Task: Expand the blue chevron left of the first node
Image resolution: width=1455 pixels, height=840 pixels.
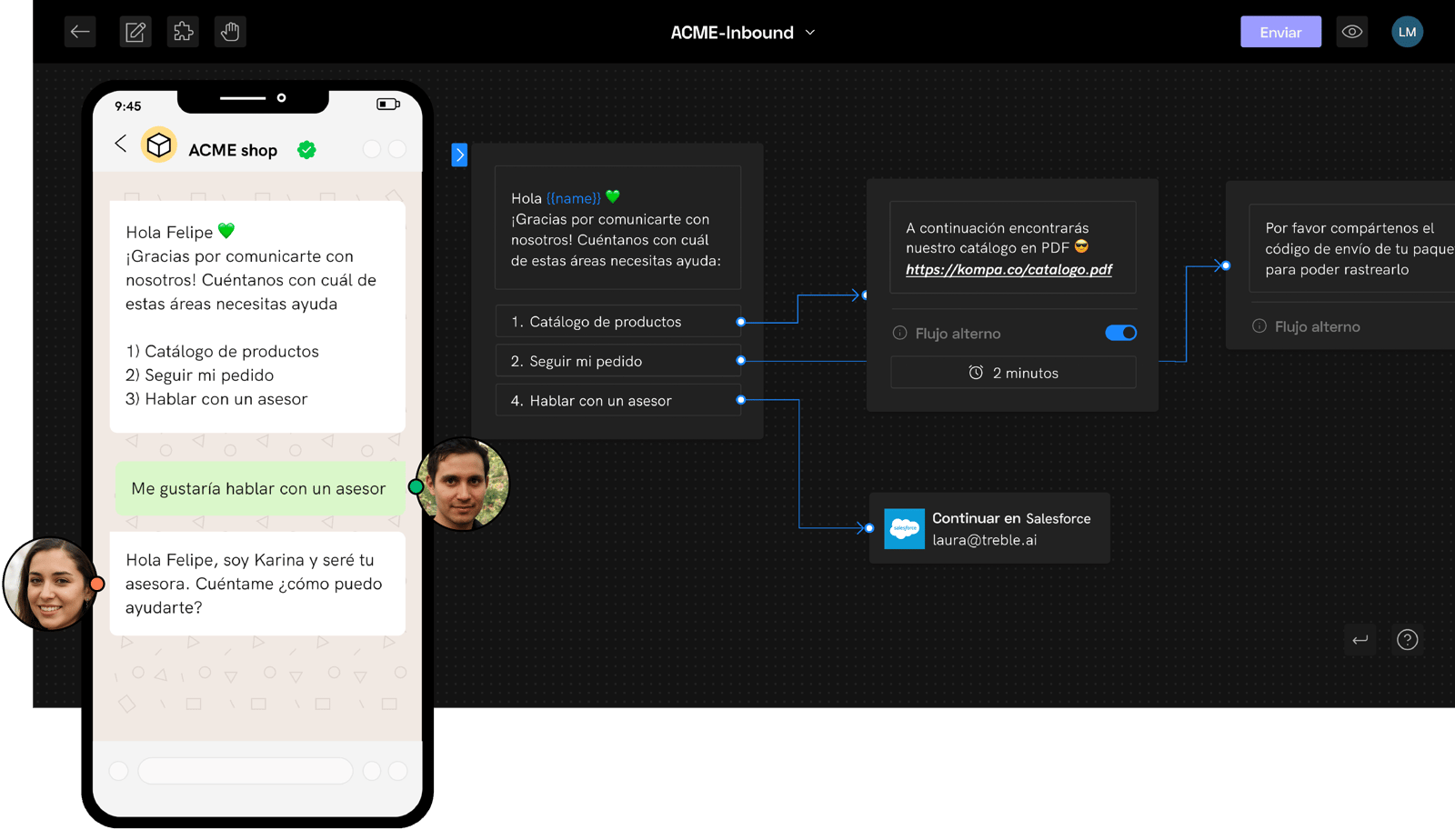Action: (459, 155)
